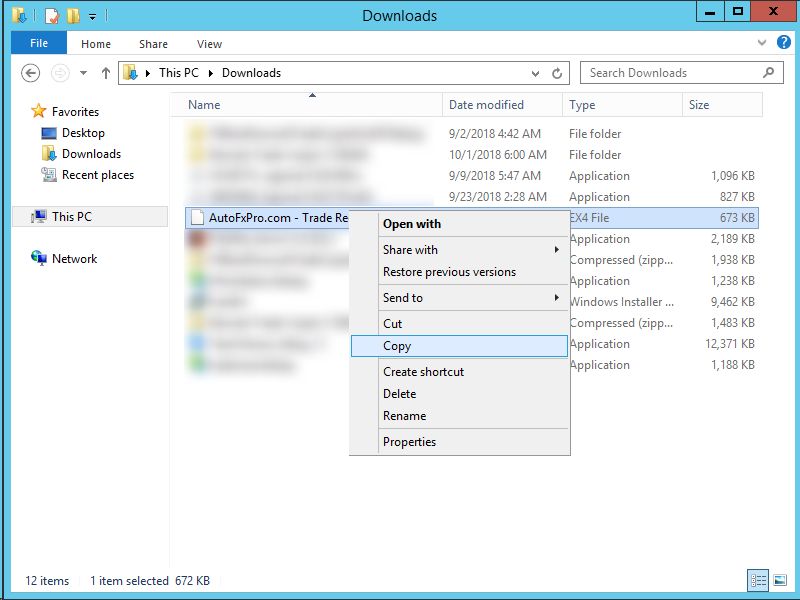The image size is (800, 600).
Task: Click the Properties icon in the title bar
Action: (52, 16)
